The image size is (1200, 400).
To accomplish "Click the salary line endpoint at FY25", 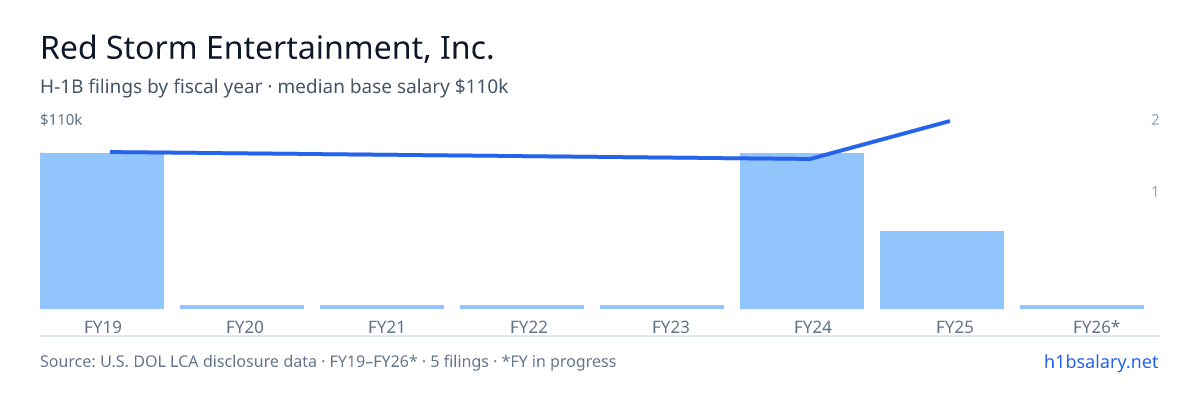I will tap(948, 122).
